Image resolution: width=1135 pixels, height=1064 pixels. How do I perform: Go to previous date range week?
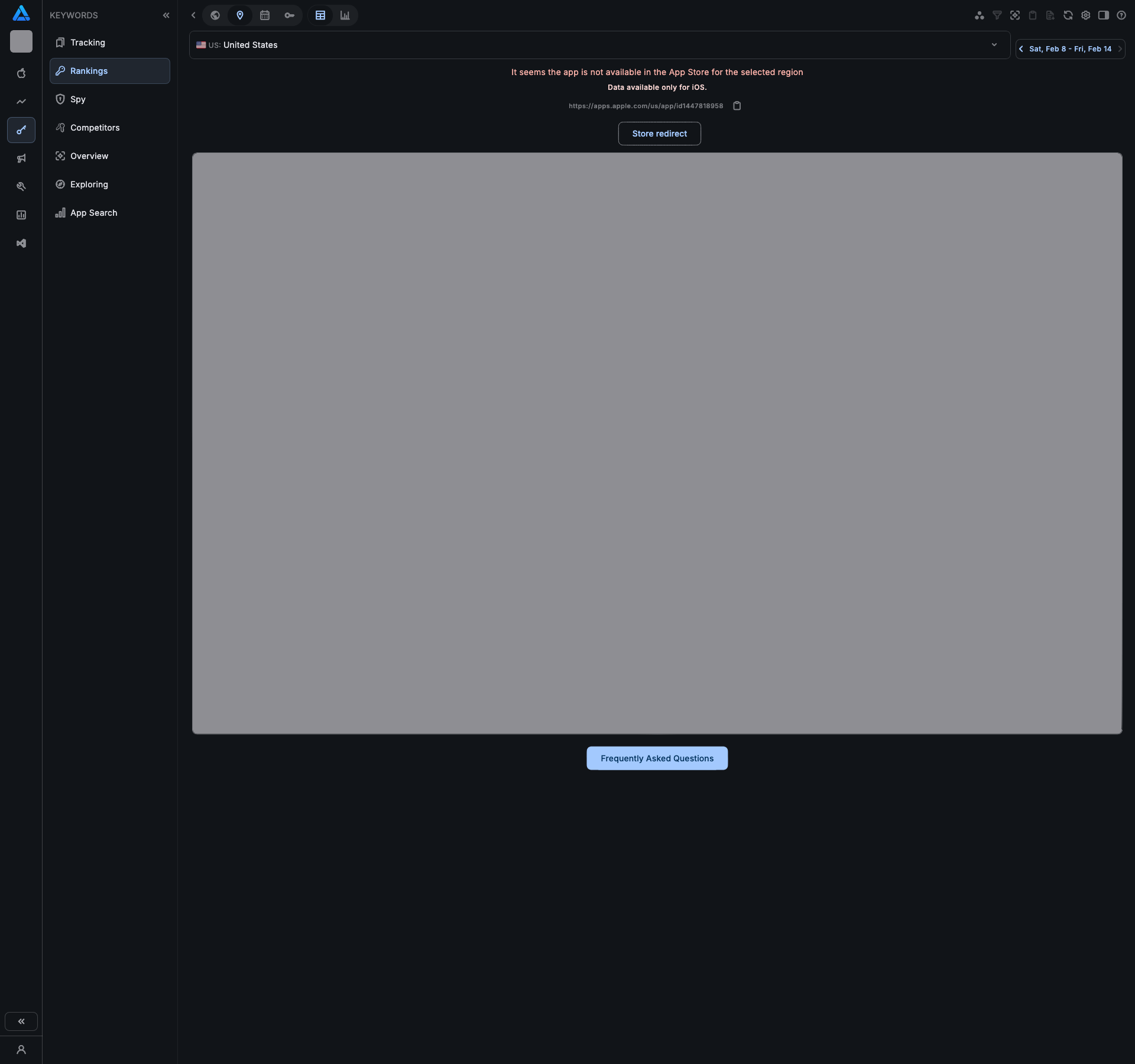point(1022,49)
